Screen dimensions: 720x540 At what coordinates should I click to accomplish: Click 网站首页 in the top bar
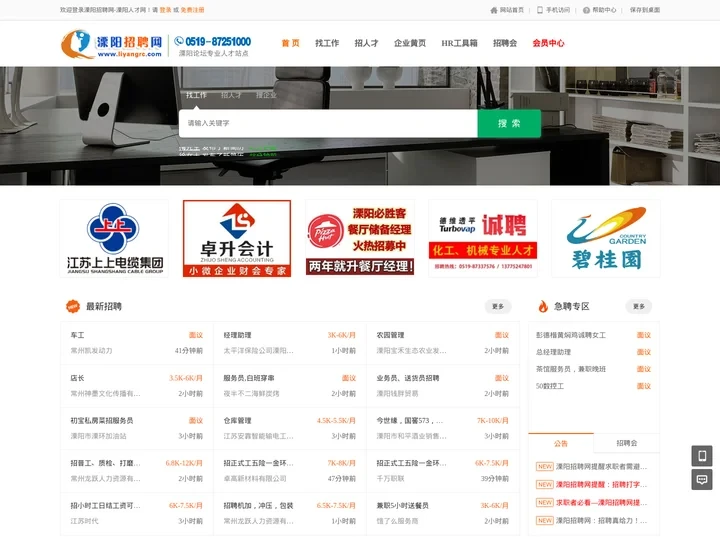click(512, 10)
